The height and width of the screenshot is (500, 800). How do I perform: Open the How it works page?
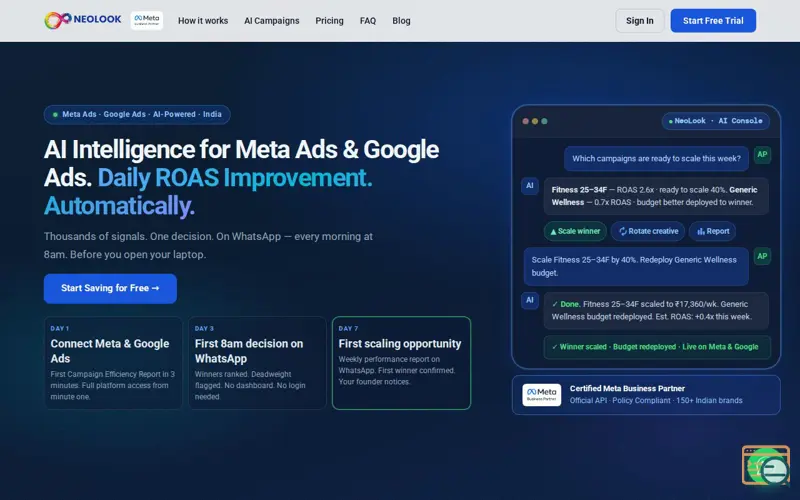(203, 21)
